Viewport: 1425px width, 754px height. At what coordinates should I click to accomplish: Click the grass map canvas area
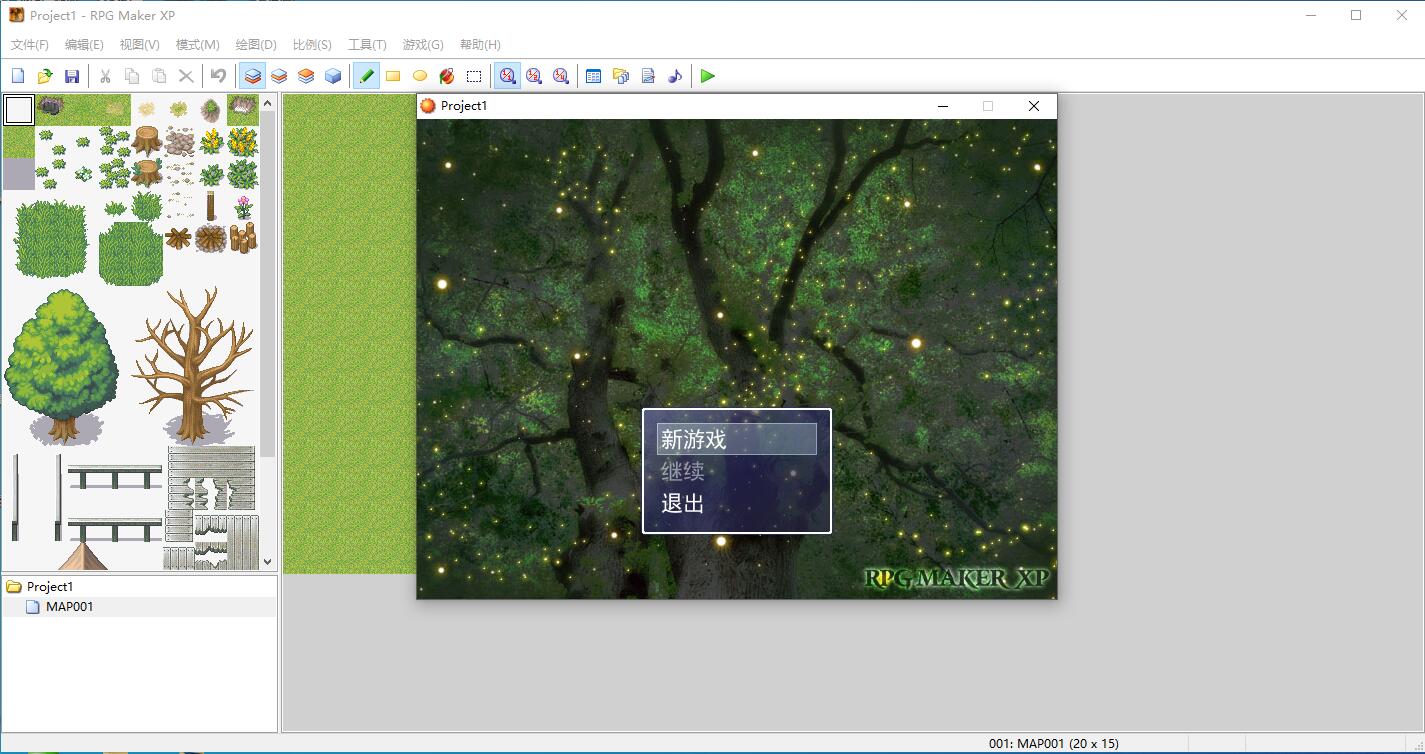[349, 334]
